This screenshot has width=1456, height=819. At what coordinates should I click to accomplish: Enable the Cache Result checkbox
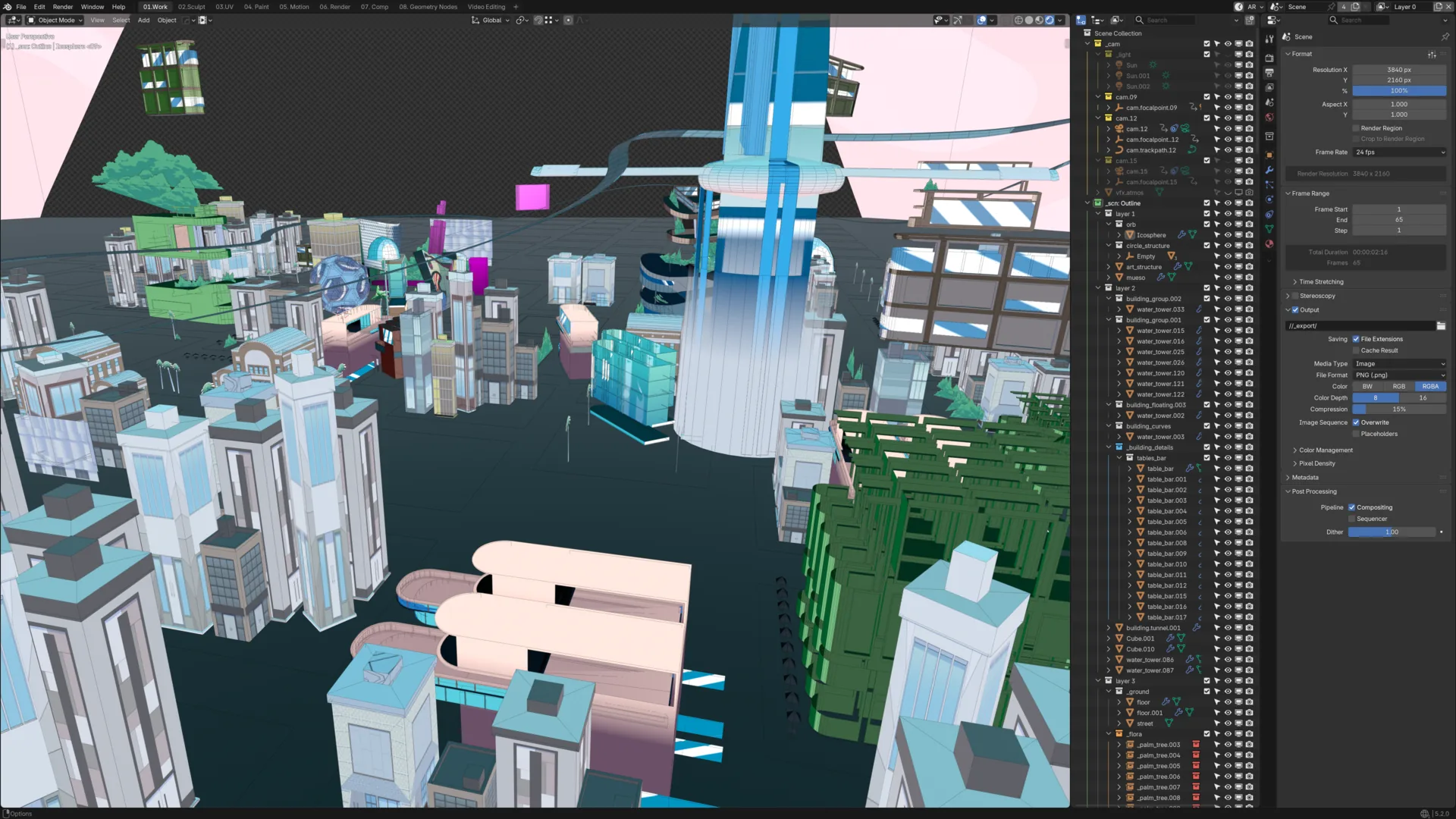pos(1356,350)
